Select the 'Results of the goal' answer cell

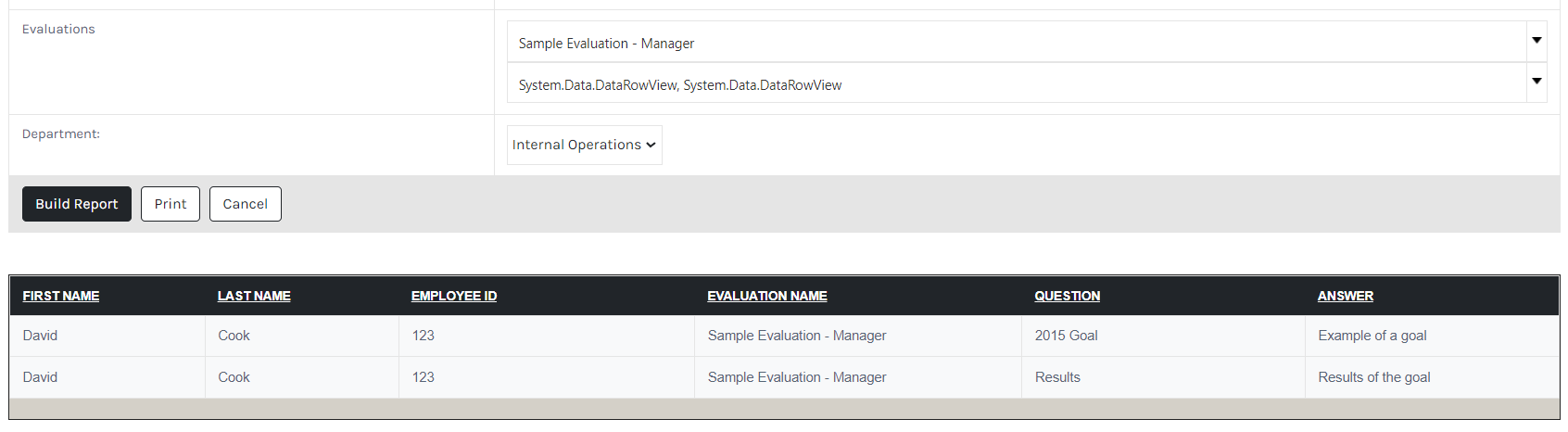point(1432,377)
